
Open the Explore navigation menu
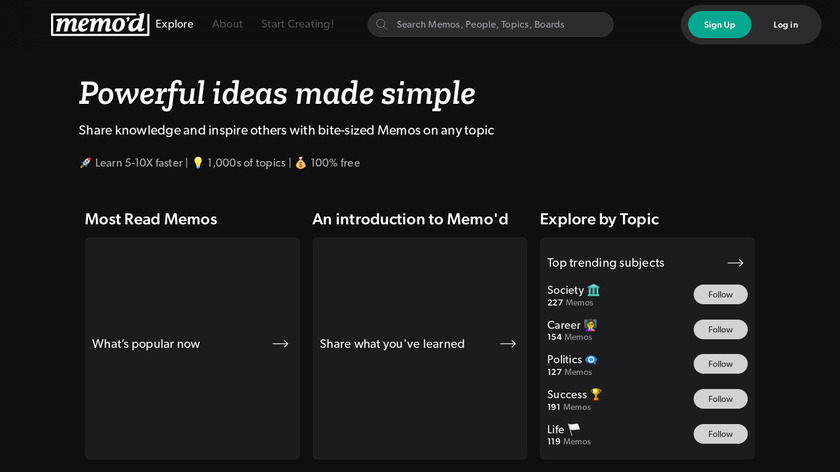coord(174,24)
